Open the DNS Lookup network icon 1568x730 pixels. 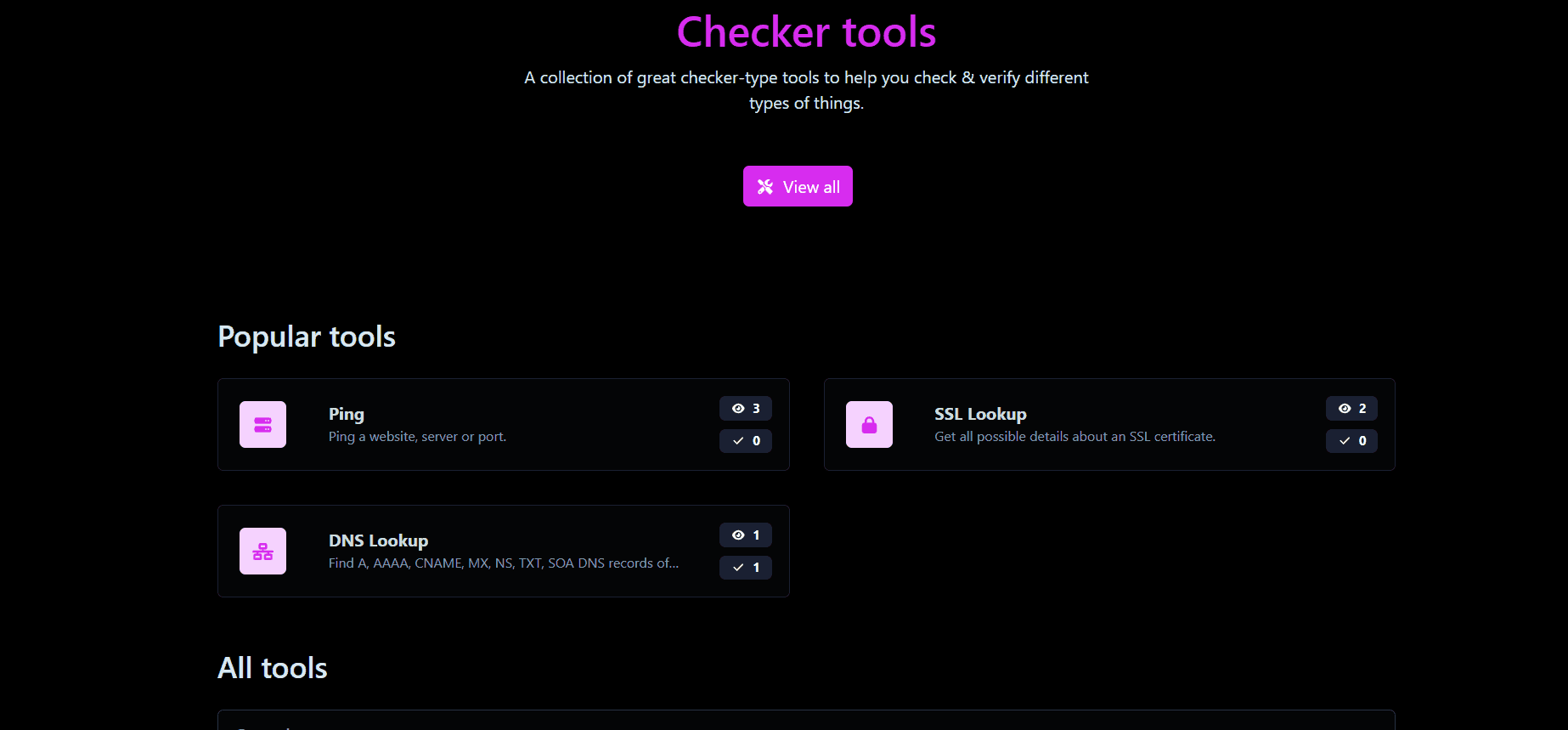[x=262, y=551]
